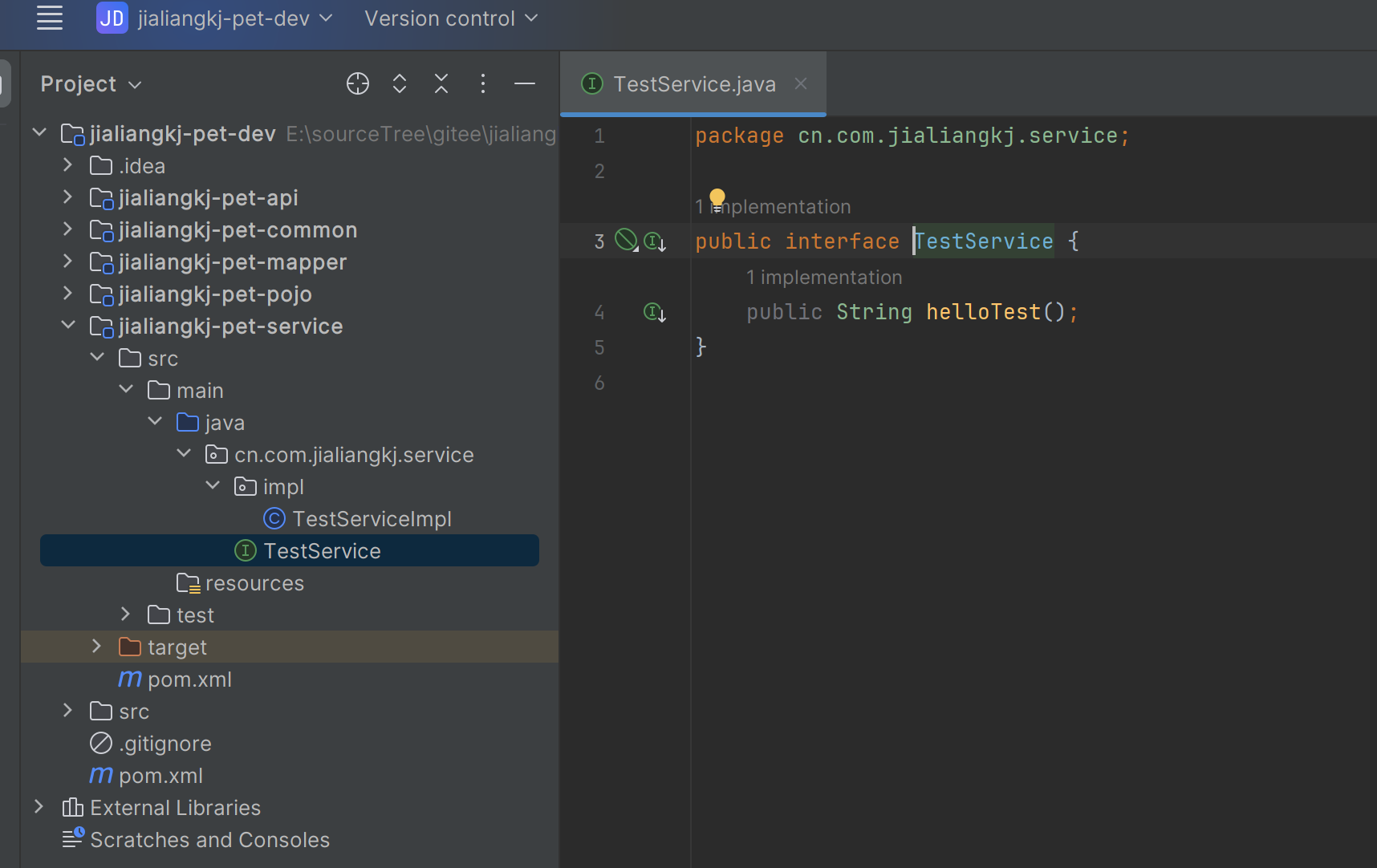Click the JD project badge icon
The image size is (1377, 868).
point(112,18)
